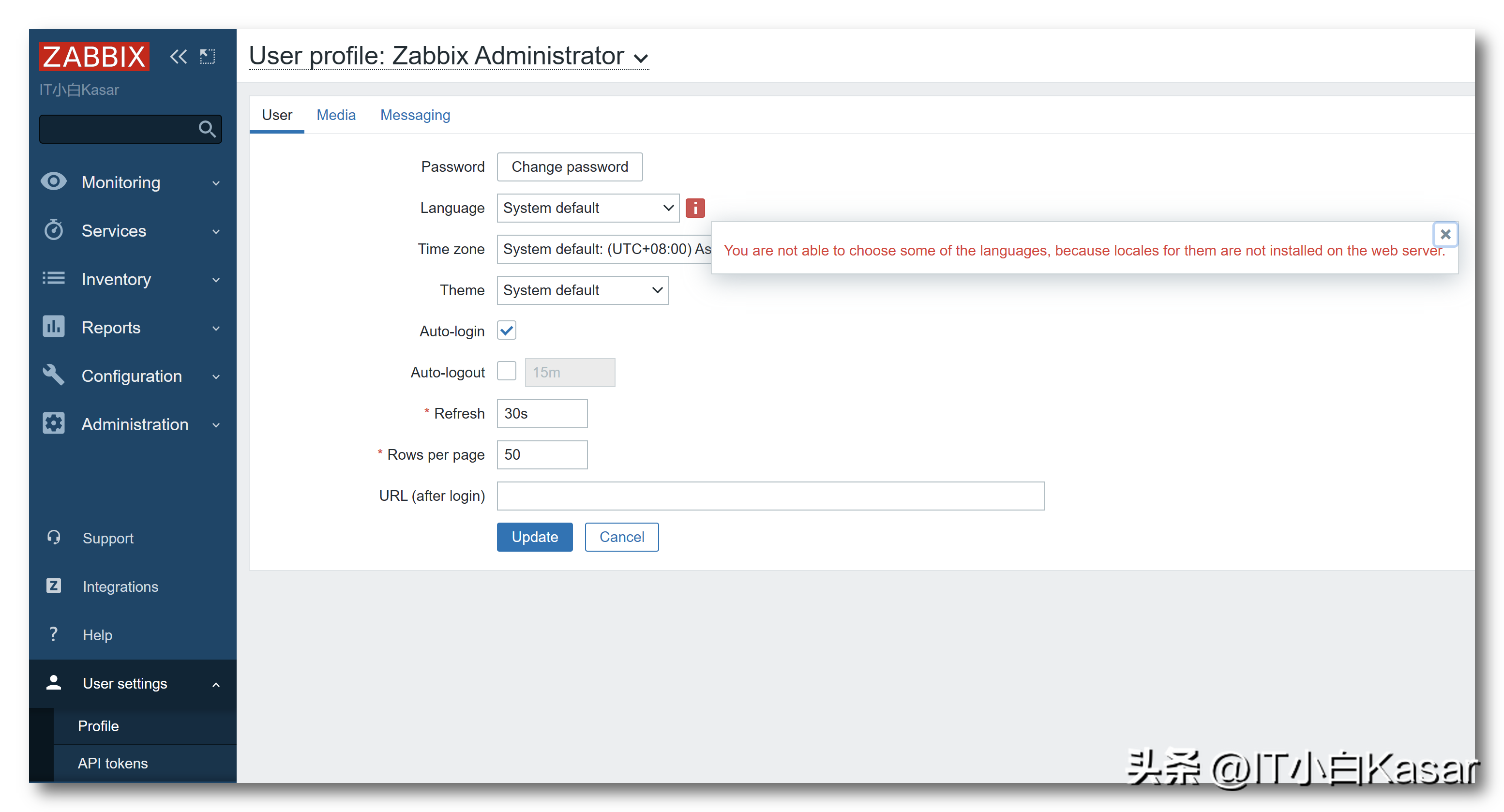Screen dimensions: 1504x812
Task: Click the Administration gear icon
Action: click(54, 424)
